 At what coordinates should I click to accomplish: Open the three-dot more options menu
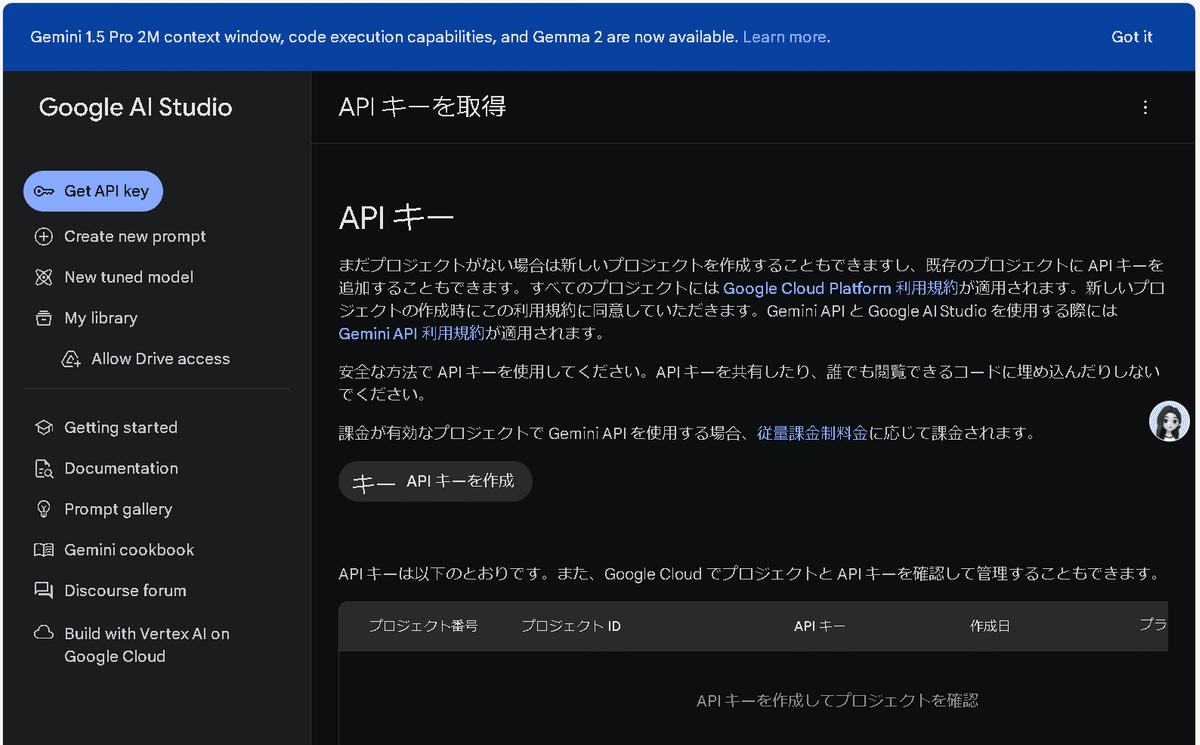[x=1145, y=107]
